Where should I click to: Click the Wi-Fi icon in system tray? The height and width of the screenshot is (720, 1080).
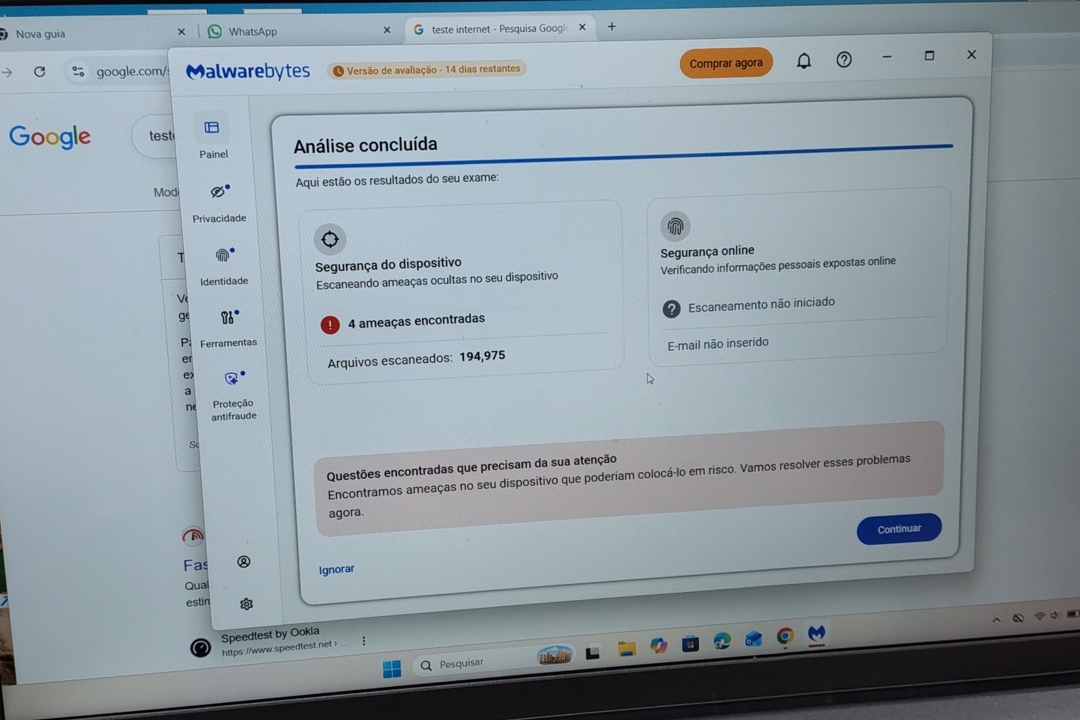(1040, 616)
